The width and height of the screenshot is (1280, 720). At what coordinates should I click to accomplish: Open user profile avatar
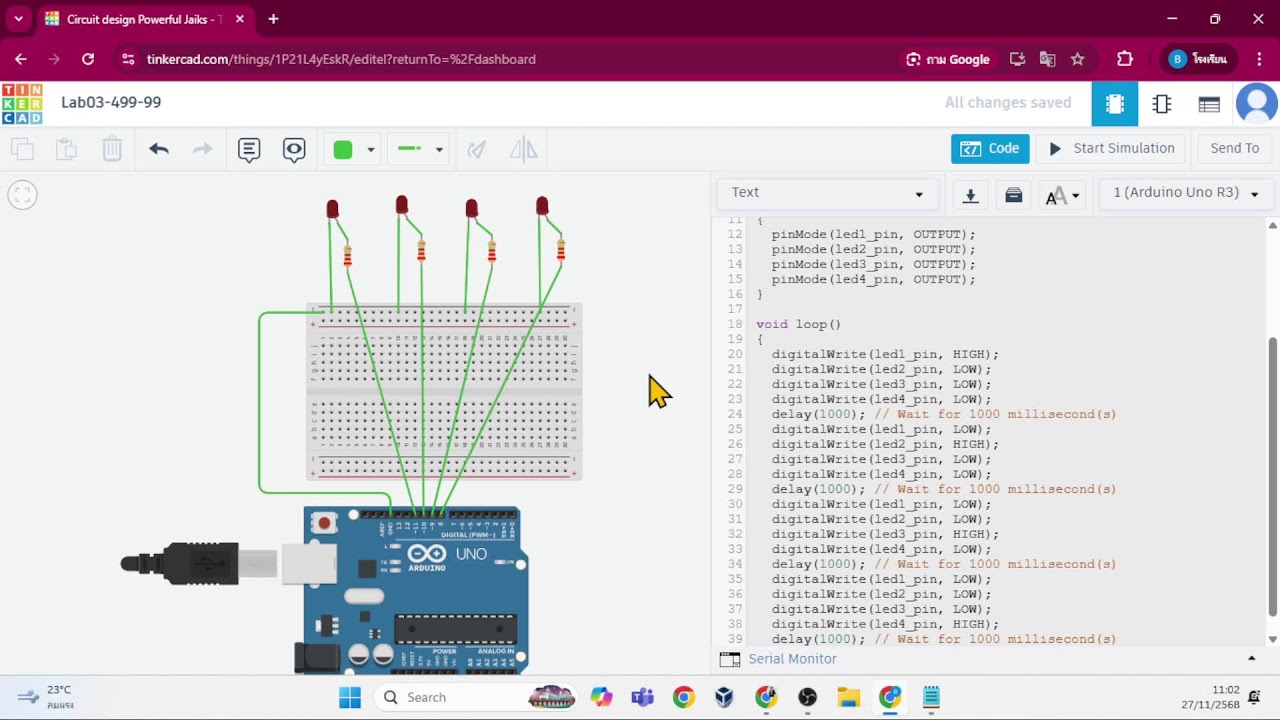[x=1257, y=104]
